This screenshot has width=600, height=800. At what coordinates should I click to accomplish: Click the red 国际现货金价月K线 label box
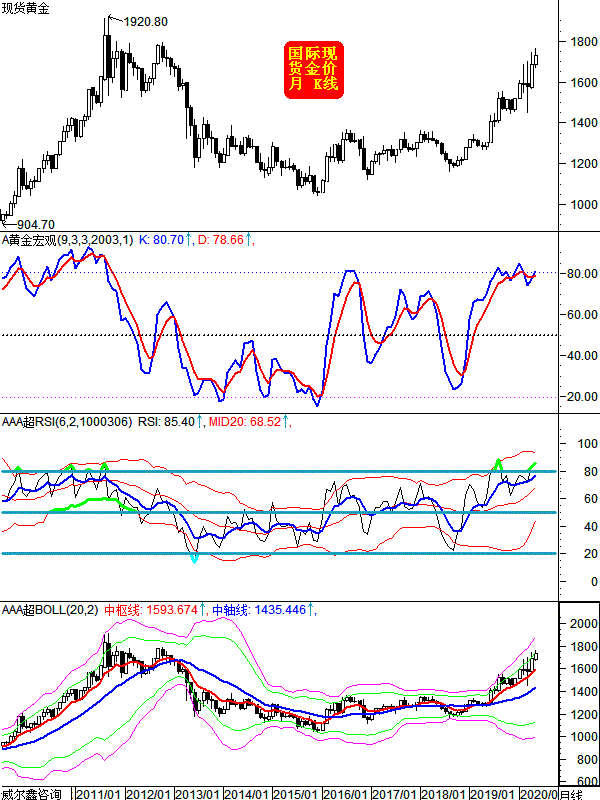(x=314, y=70)
